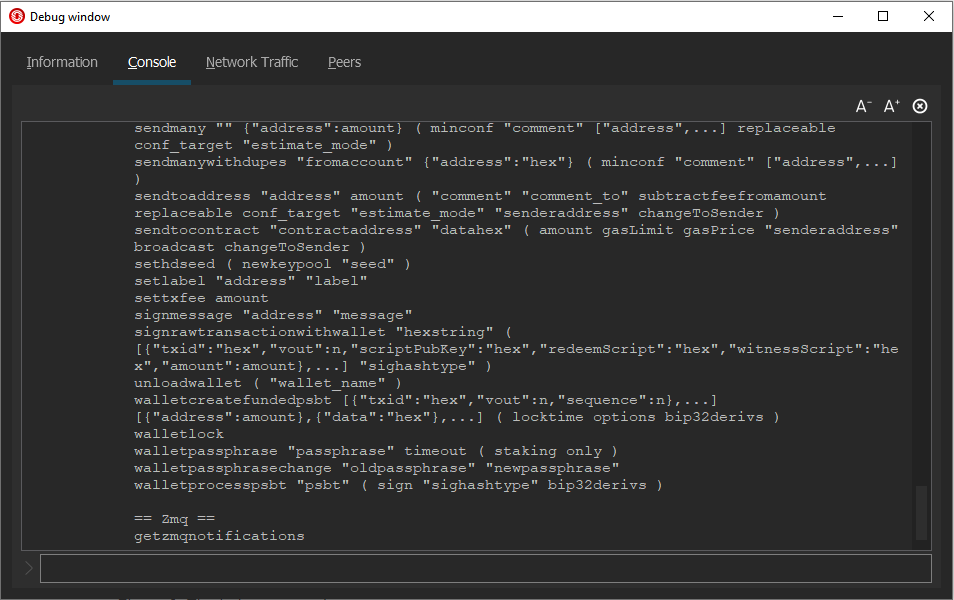Click the 'sethdseed' command line

[272, 264]
